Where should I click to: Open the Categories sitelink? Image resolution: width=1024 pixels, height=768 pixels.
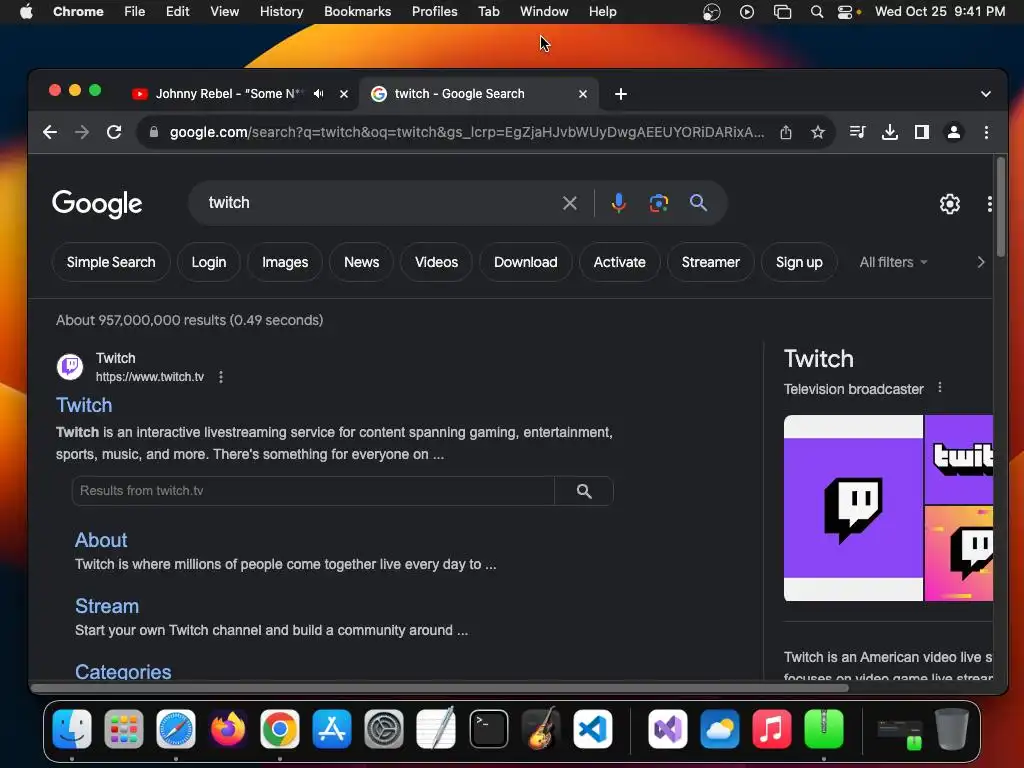click(123, 671)
